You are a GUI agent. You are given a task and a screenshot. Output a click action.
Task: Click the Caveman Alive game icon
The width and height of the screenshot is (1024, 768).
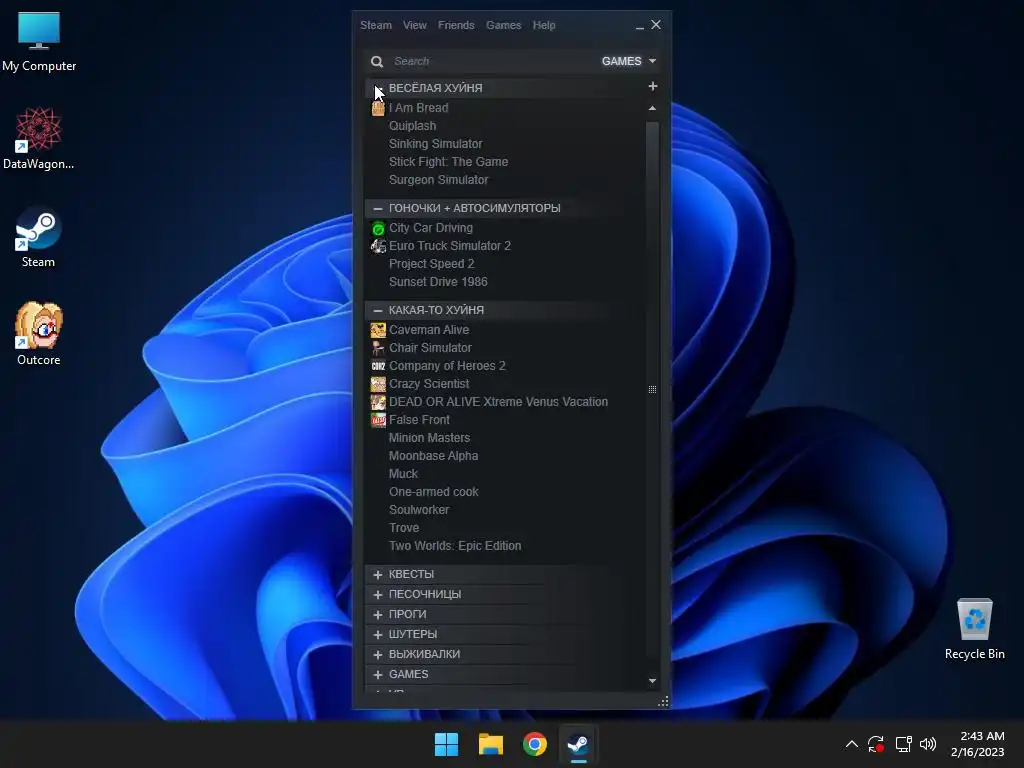(378, 330)
